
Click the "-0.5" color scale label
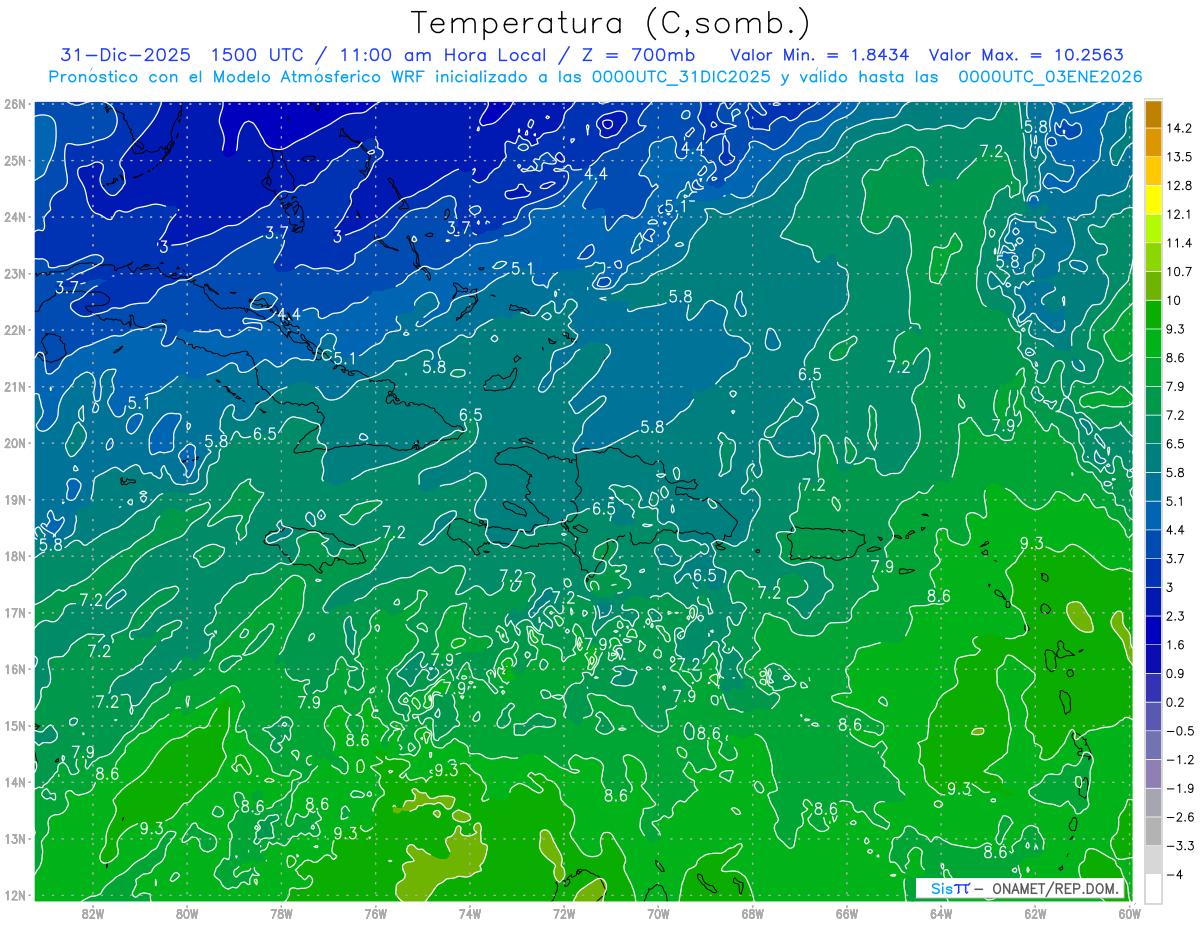(x=1180, y=731)
